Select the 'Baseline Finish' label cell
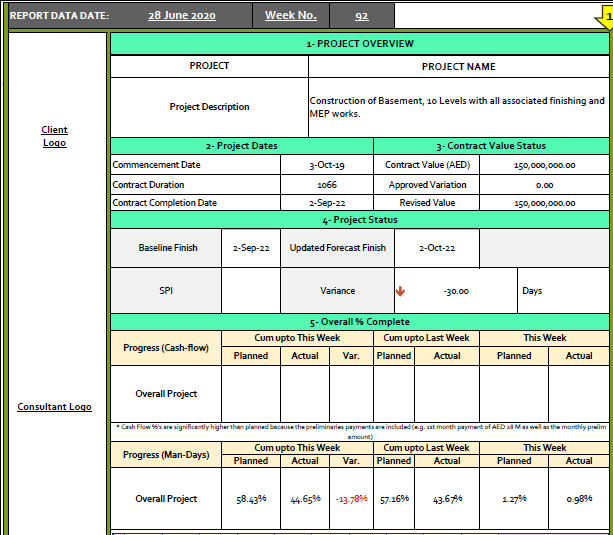 tap(166, 248)
